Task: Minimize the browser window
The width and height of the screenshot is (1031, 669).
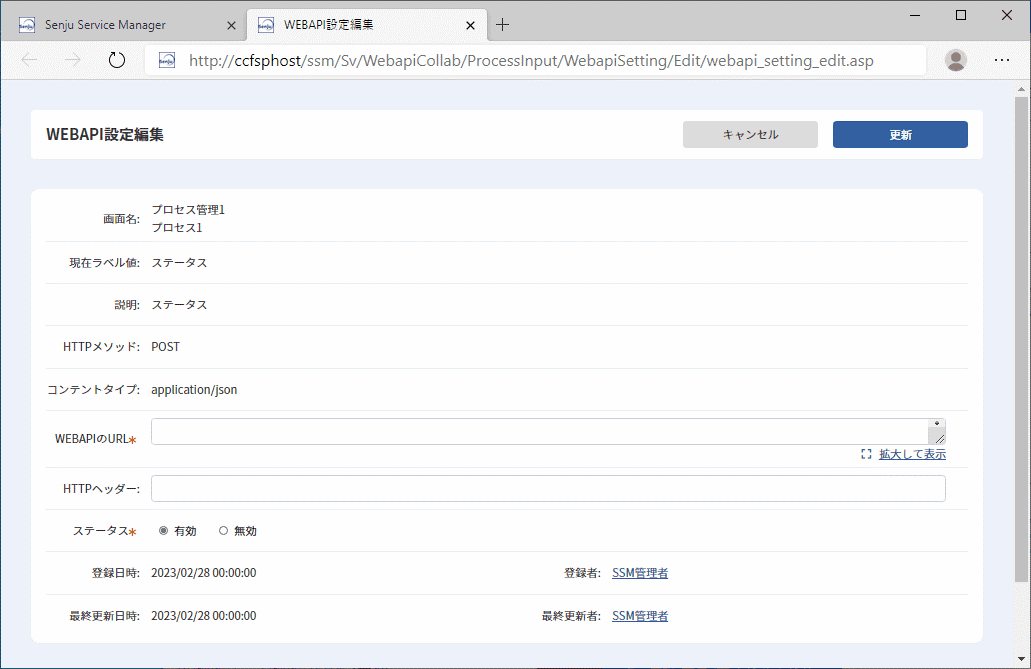Action: 915,15
